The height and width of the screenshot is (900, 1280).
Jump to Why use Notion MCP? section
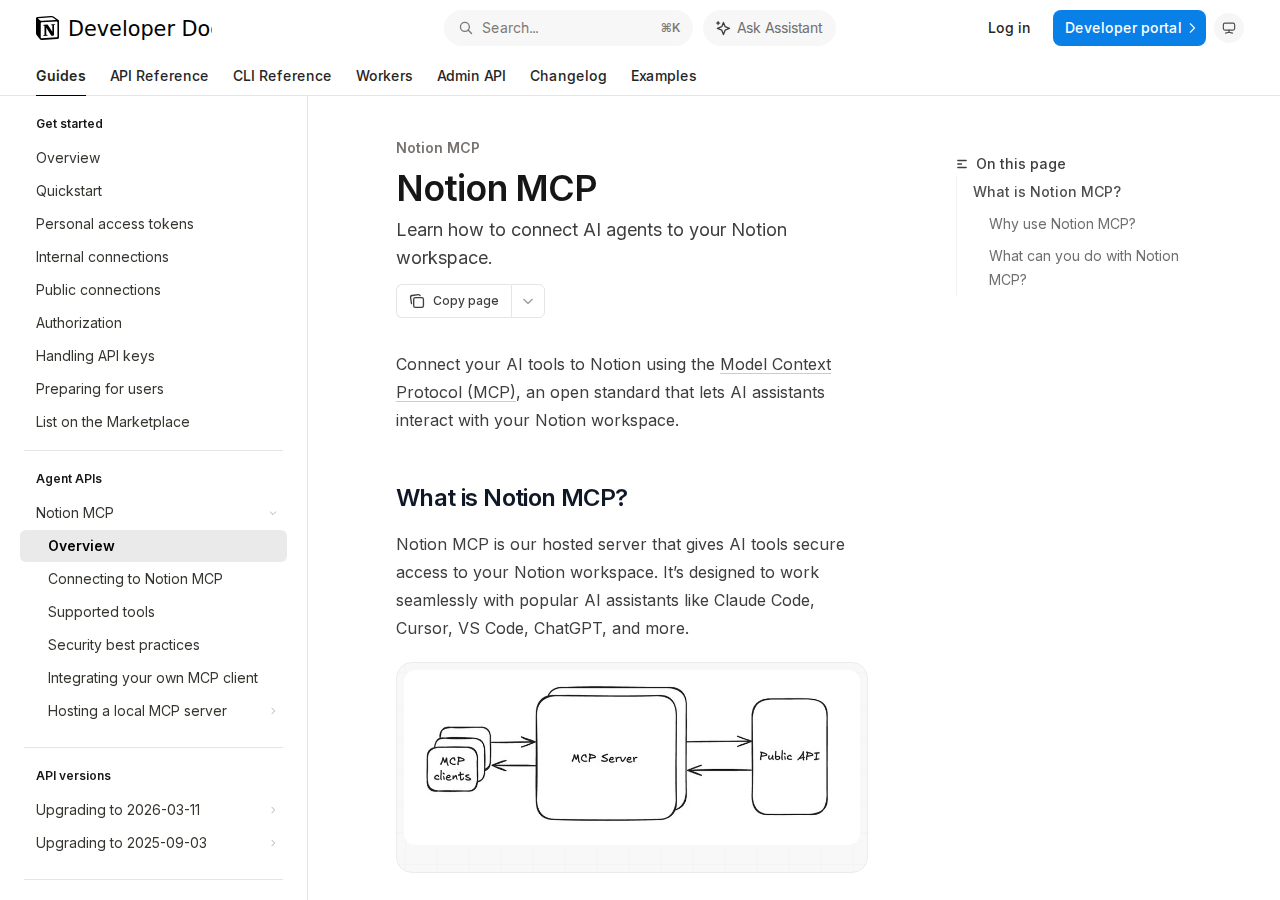pyautogui.click(x=1062, y=224)
